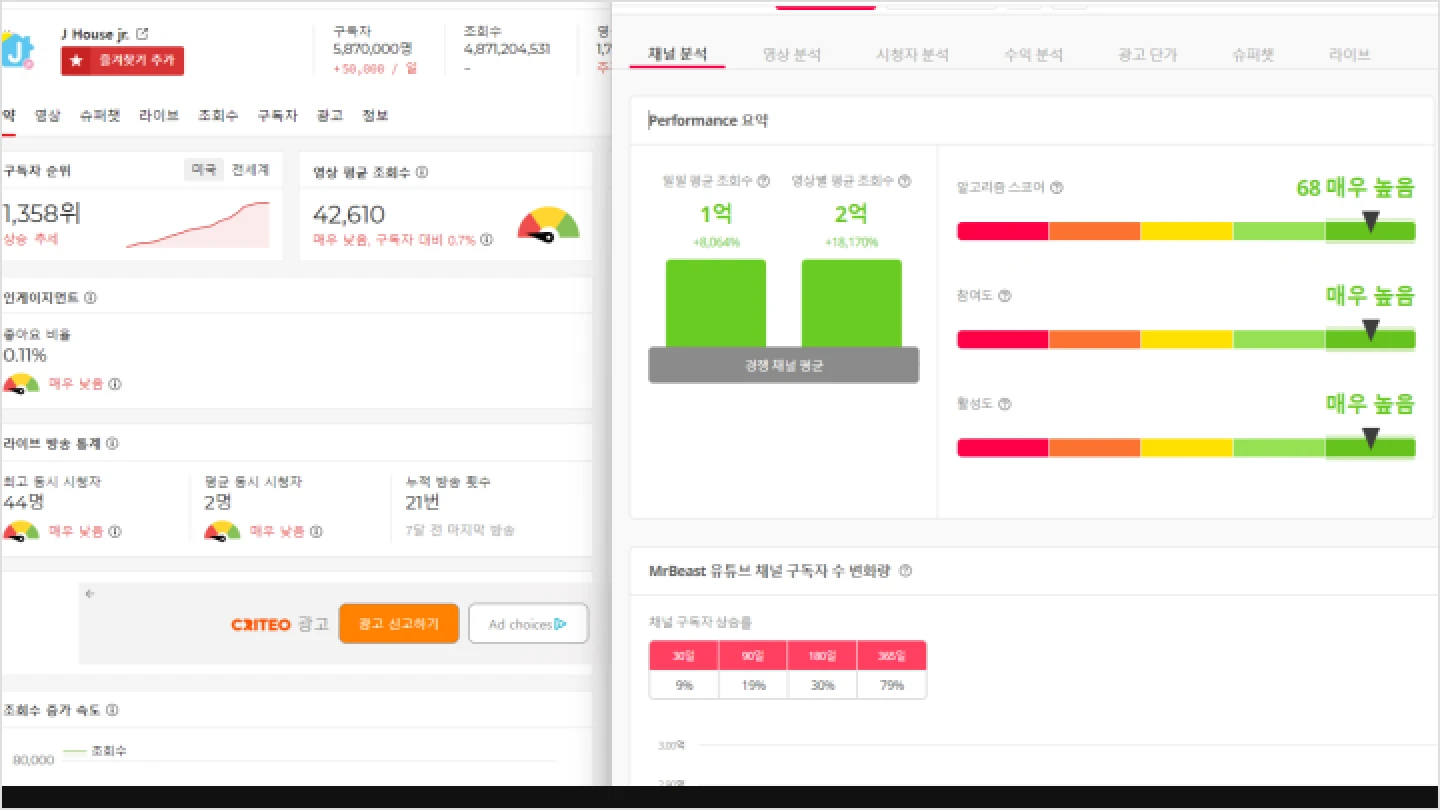Open the 광고 tab in left panel
Screen dimensions: 1440x810
pos(329,116)
